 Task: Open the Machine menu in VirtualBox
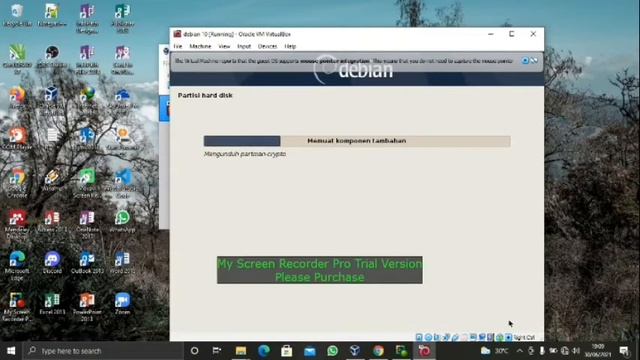click(x=200, y=47)
